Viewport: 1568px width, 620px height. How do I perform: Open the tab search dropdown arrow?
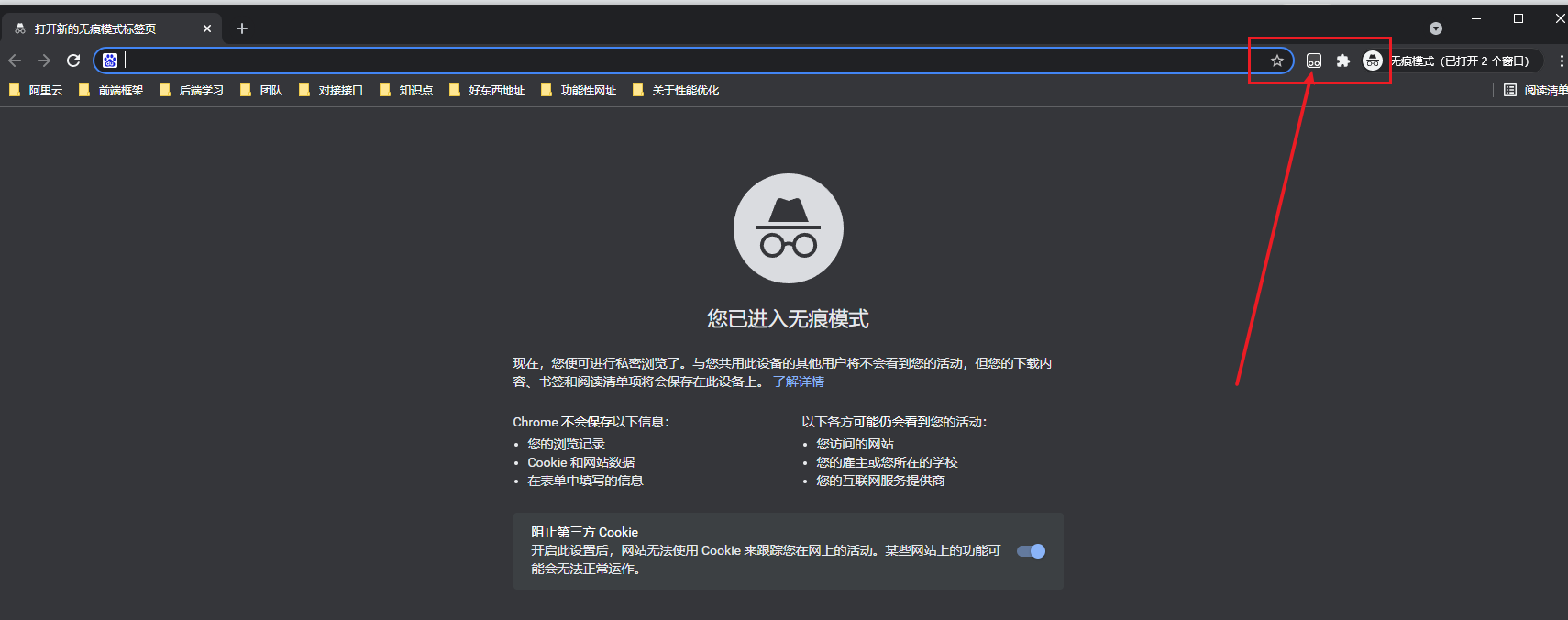[1436, 28]
